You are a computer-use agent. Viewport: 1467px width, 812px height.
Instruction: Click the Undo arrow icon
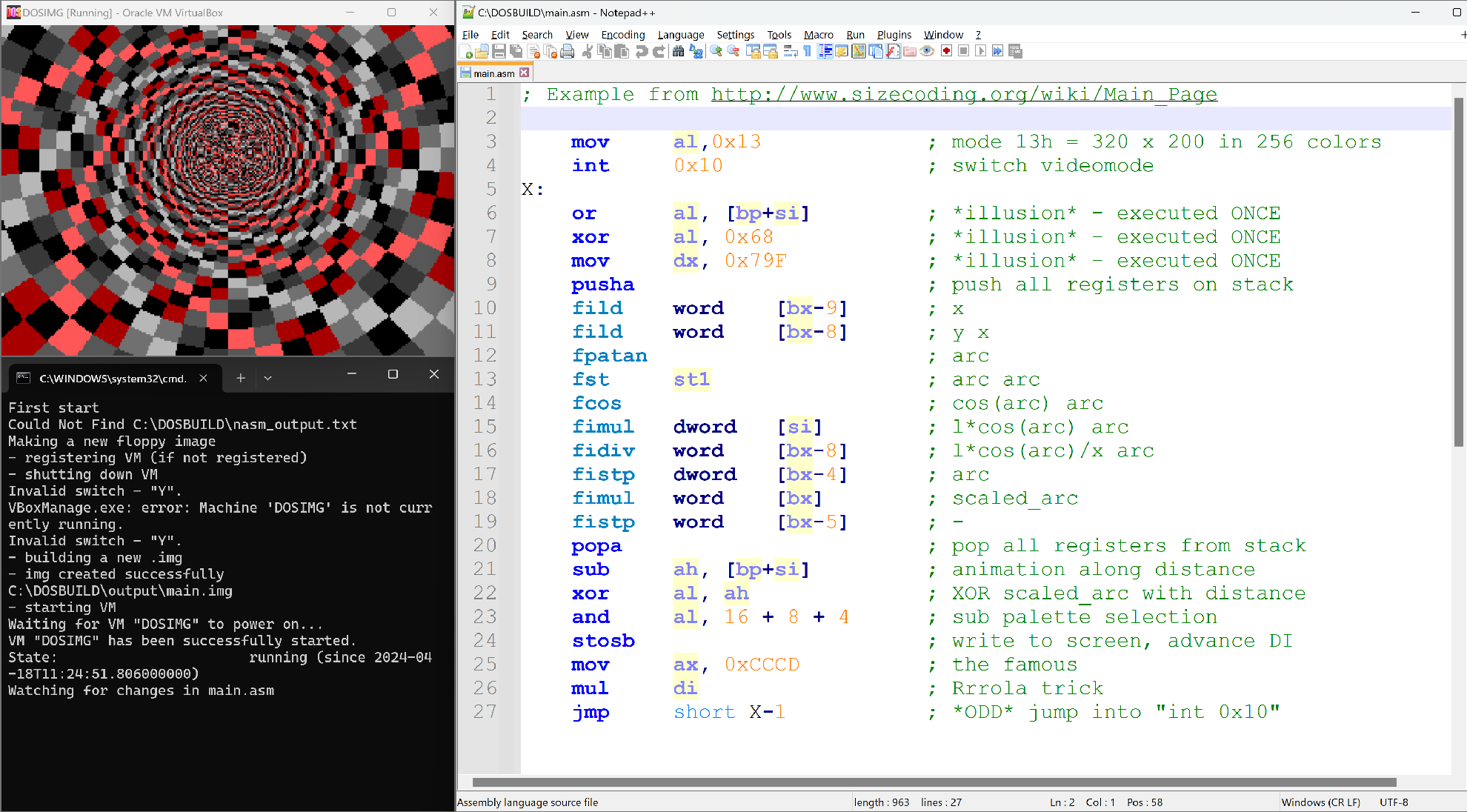(641, 51)
